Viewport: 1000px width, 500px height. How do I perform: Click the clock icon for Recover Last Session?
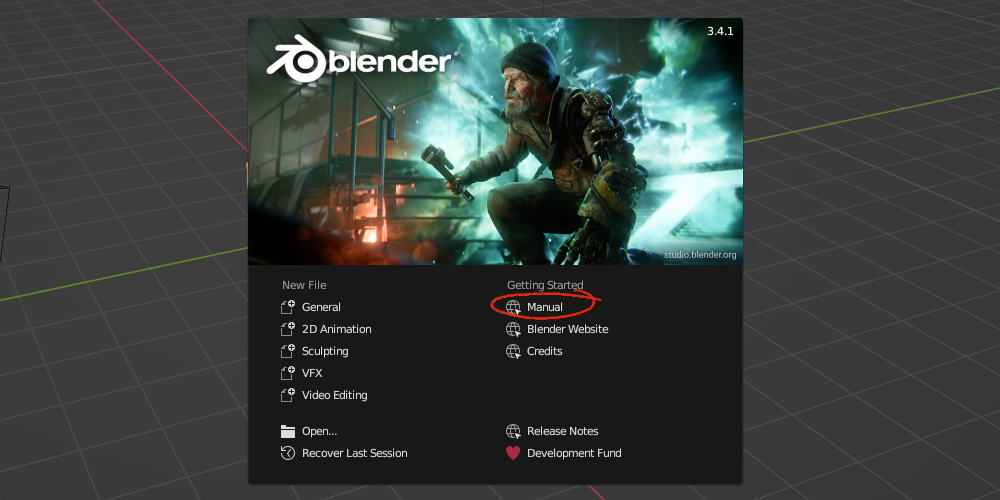288,453
